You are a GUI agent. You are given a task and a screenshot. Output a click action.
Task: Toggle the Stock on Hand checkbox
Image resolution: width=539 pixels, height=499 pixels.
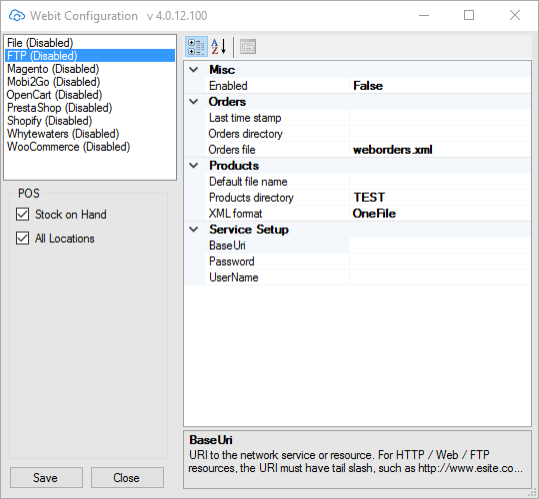tap(22, 214)
